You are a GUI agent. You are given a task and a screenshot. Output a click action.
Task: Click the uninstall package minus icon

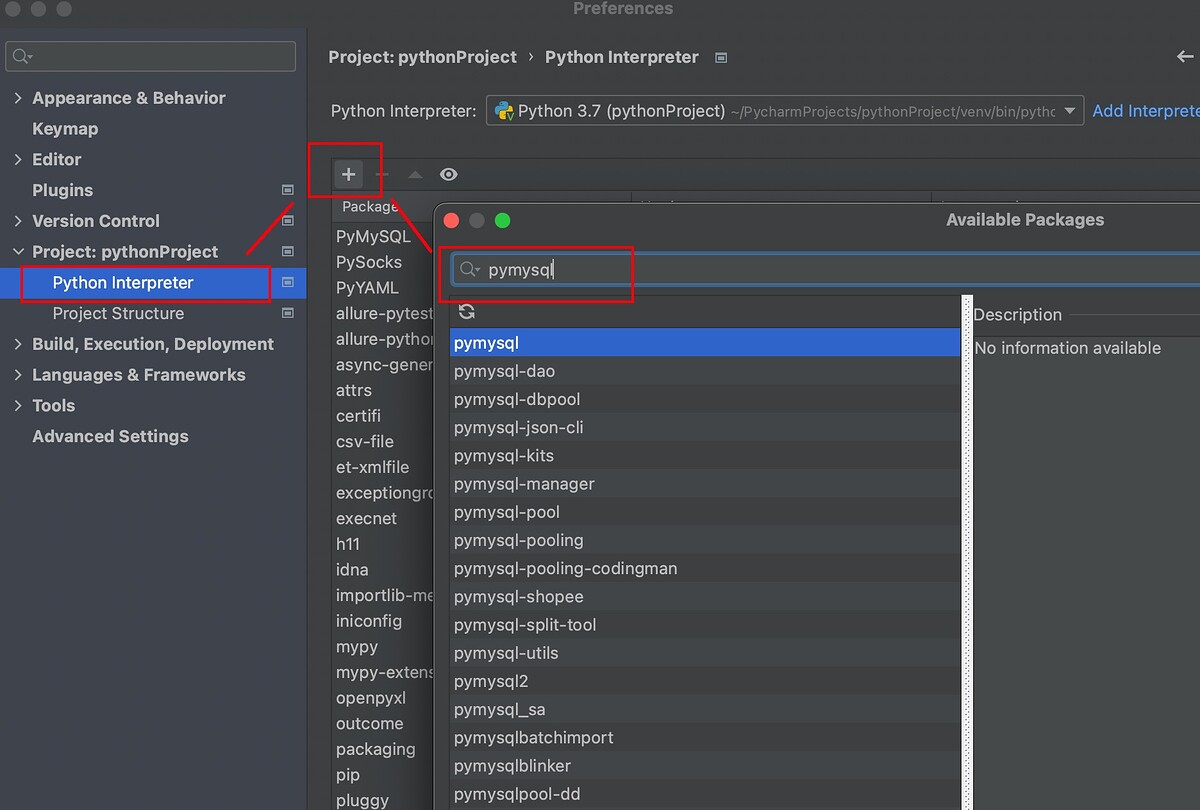point(383,174)
